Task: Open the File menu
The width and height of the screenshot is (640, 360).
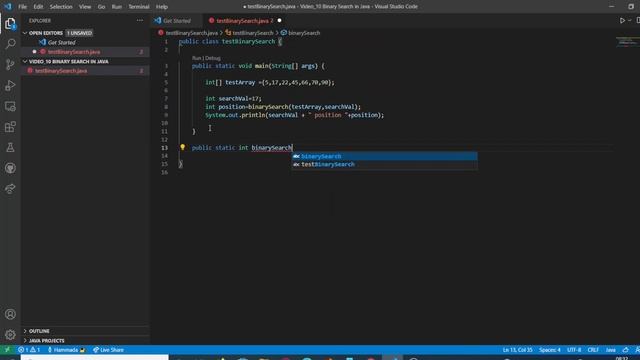Action: coord(22,7)
